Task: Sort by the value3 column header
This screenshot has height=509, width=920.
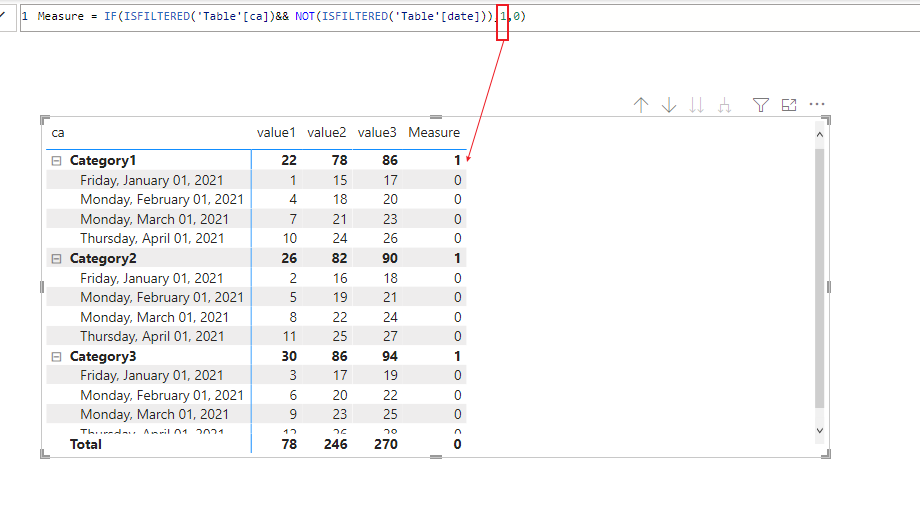Action: click(x=377, y=133)
